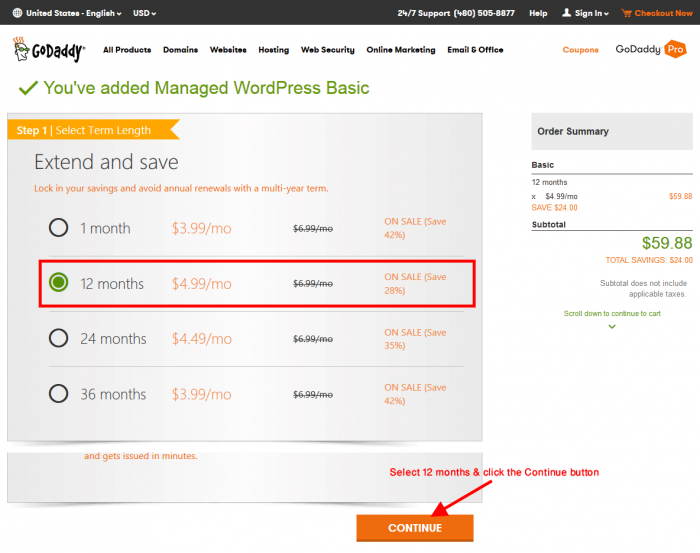This screenshot has height=553, width=700.
Task: Click the $4.99/mo price for 12 months
Action: [x=202, y=283]
